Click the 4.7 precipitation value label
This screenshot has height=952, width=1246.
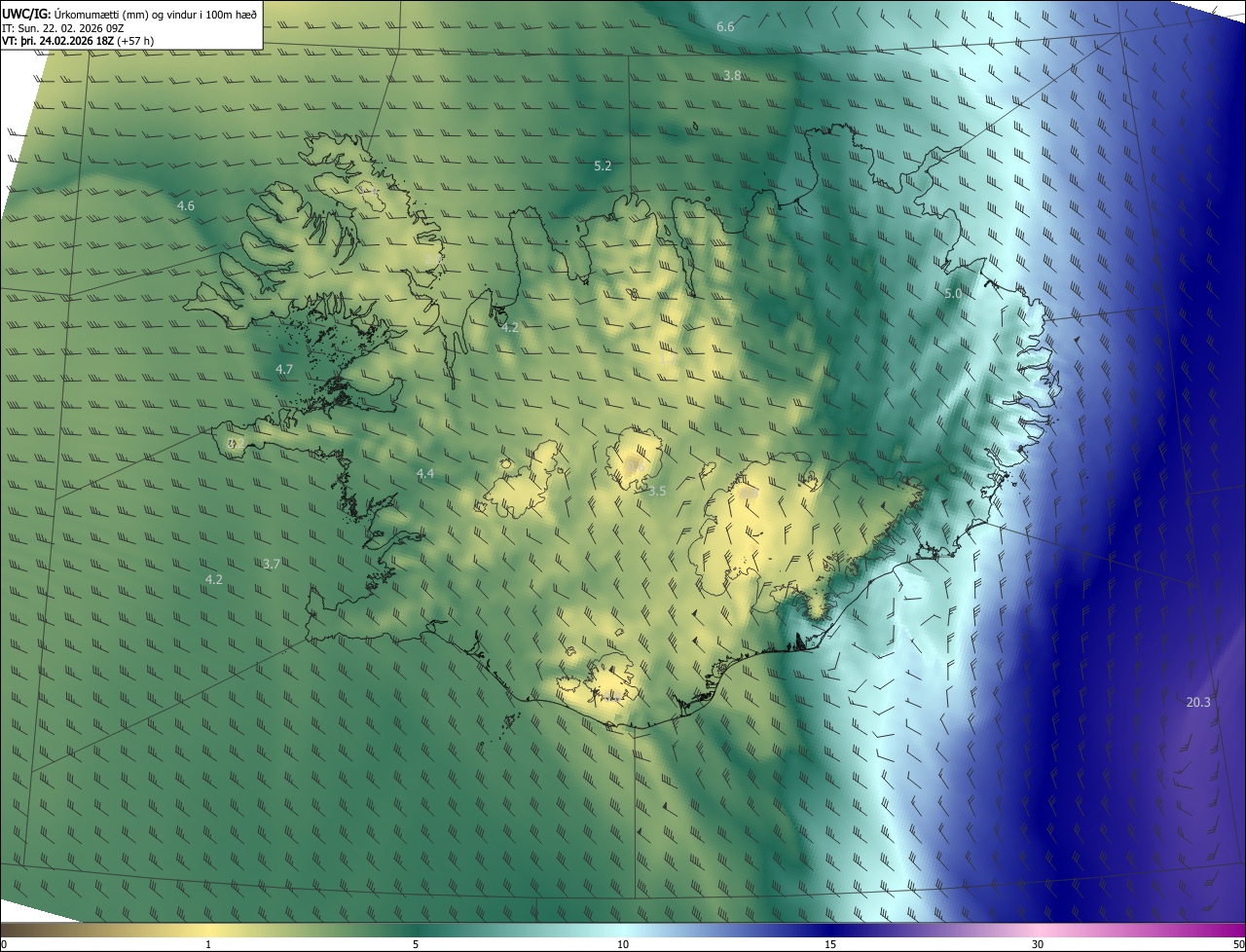tap(284, 369)
